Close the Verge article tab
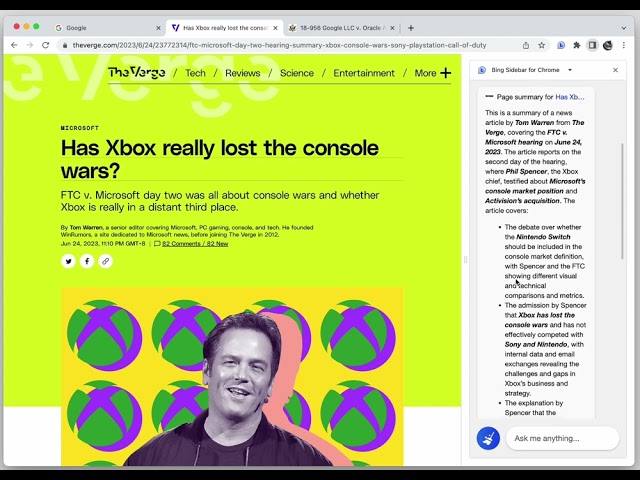The width and height of the screenshot is (640, 480). tap(276, 28)
